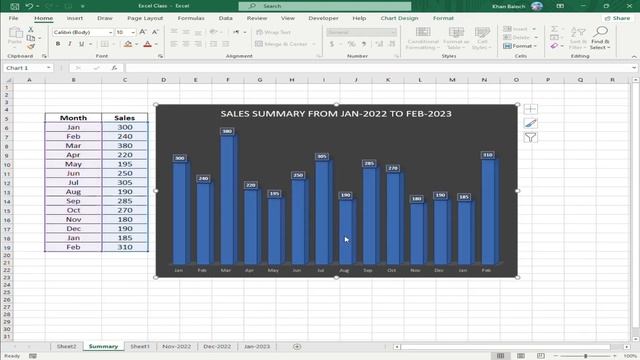The height and width of the screenshot is (360, 640).
Task: Click the Copy icon in Clipboard
Action: [x=31, y=38]
